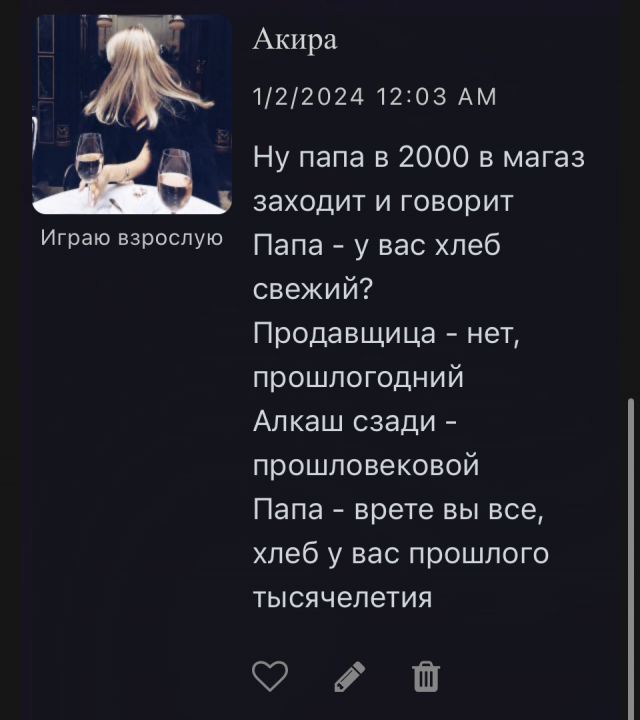Click the 1/2/2024 12:03 AM timestamp

pyautogui.click(x=375, y=97)
